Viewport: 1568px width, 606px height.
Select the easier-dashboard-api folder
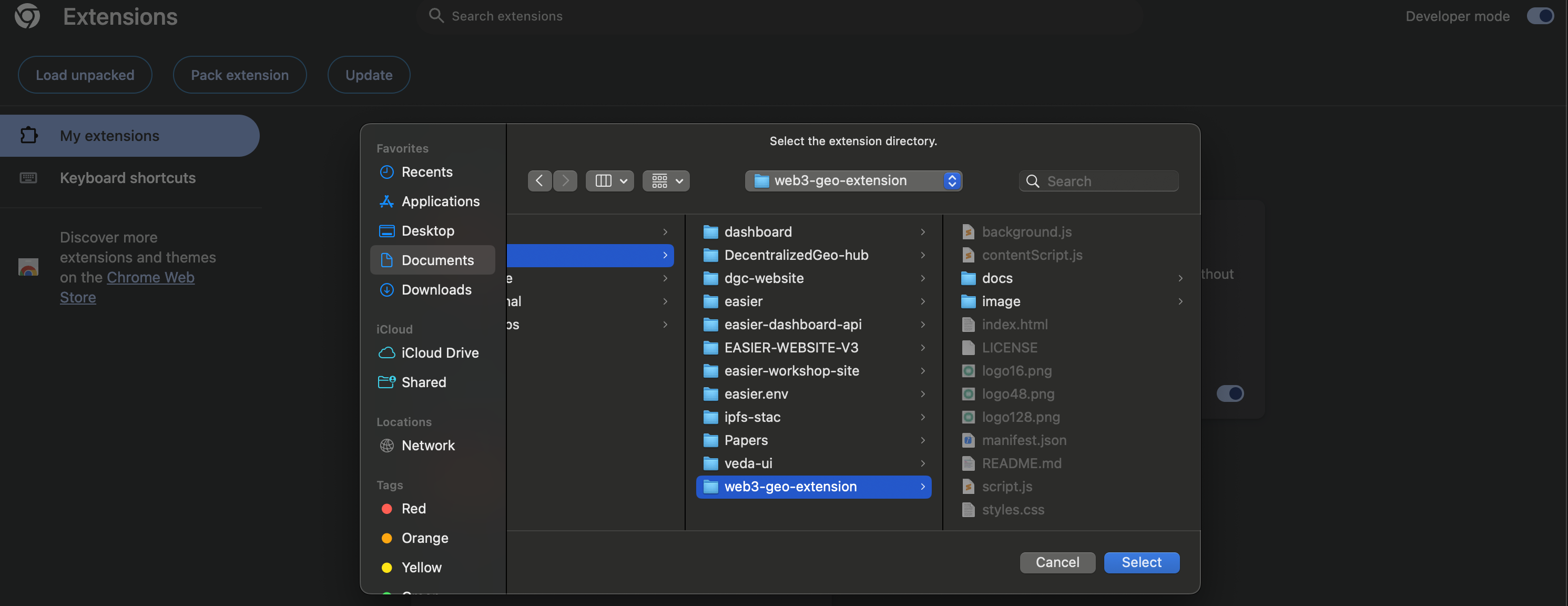[814, 325]
